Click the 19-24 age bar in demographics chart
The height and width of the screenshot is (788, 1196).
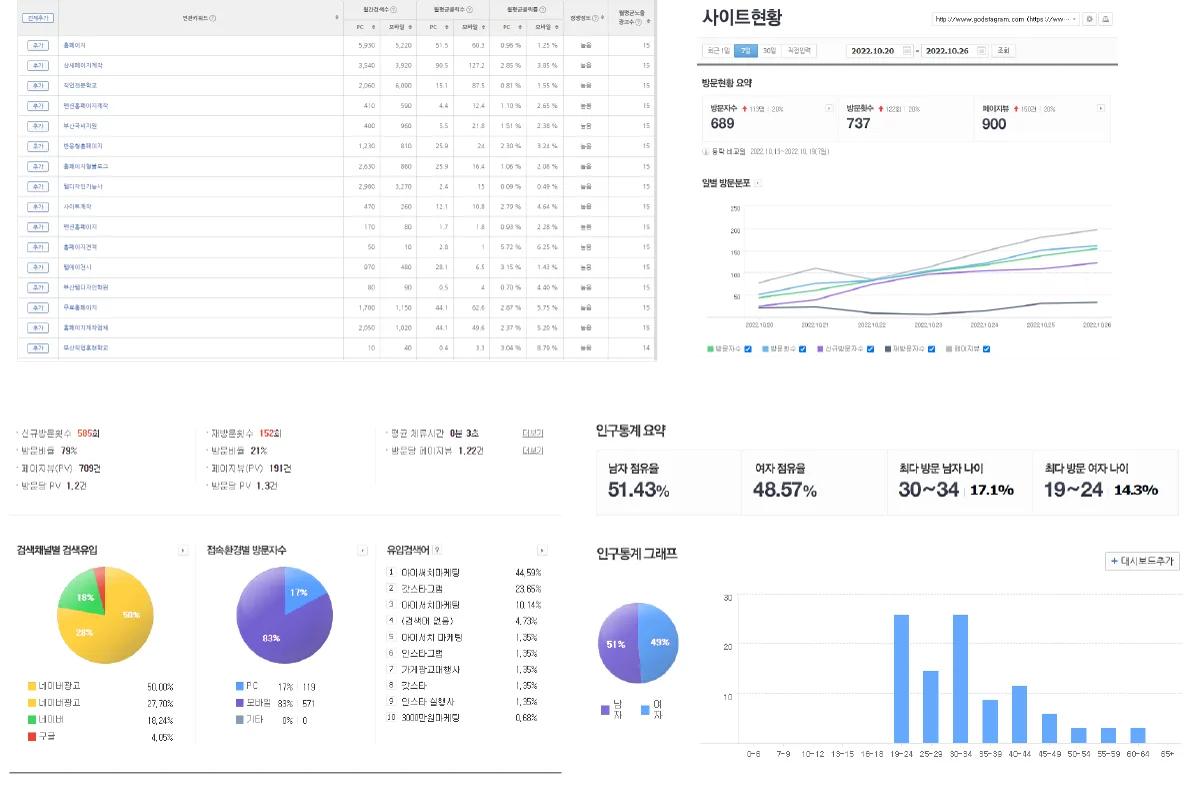point(901,679)
